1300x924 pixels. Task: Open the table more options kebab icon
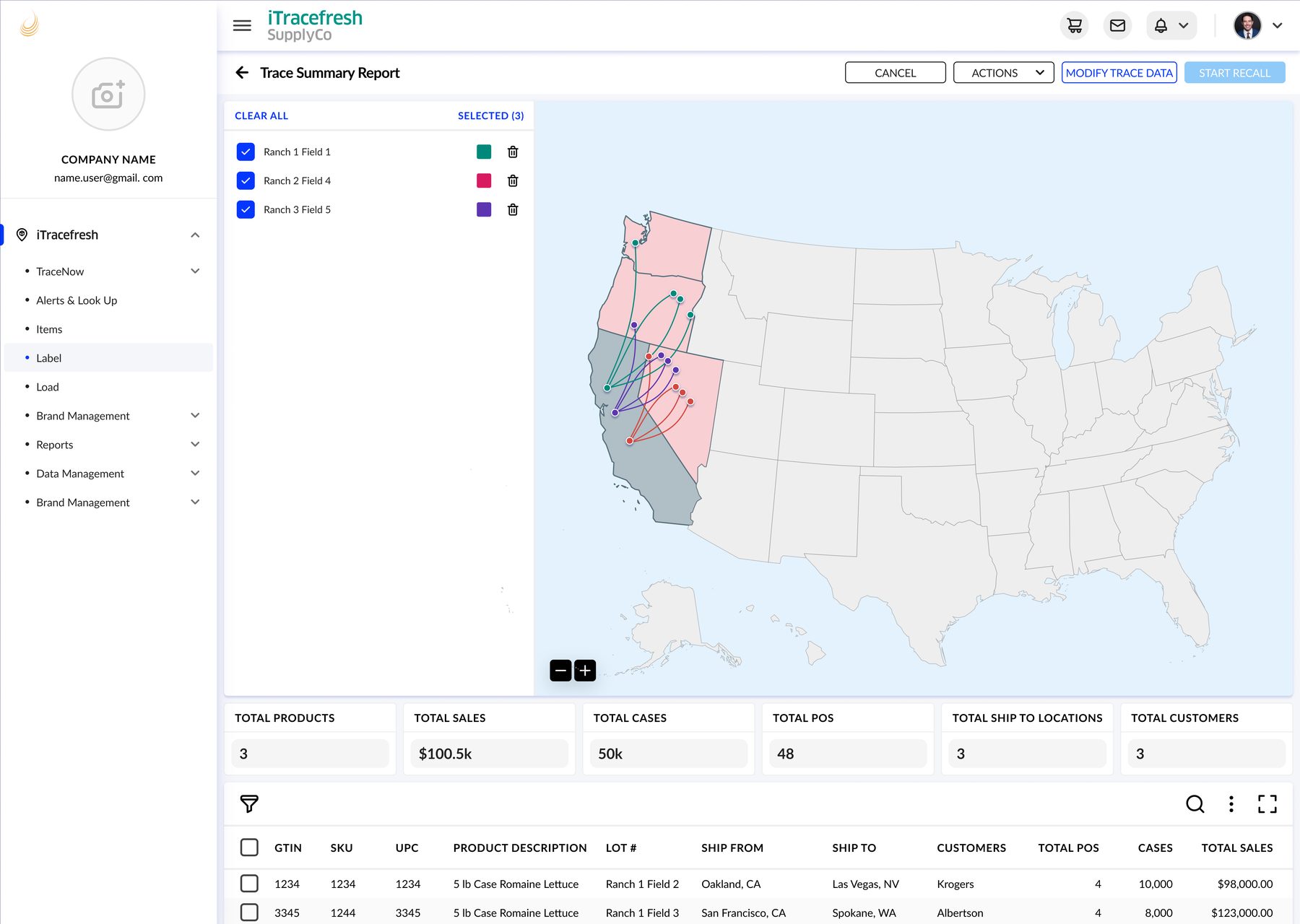tap(1231, 804)
